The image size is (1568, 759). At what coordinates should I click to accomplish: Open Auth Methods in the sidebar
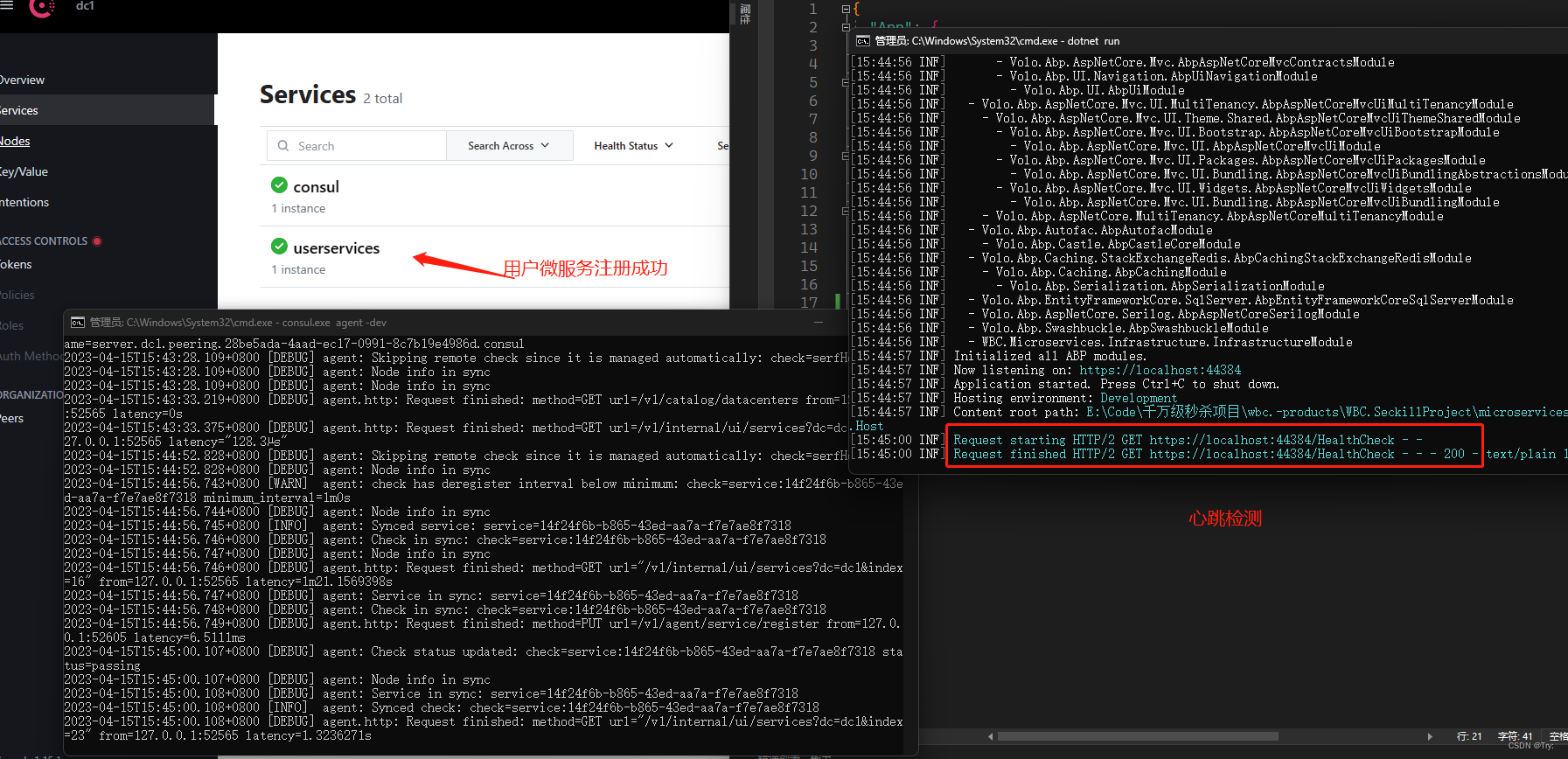coord(31,356)
